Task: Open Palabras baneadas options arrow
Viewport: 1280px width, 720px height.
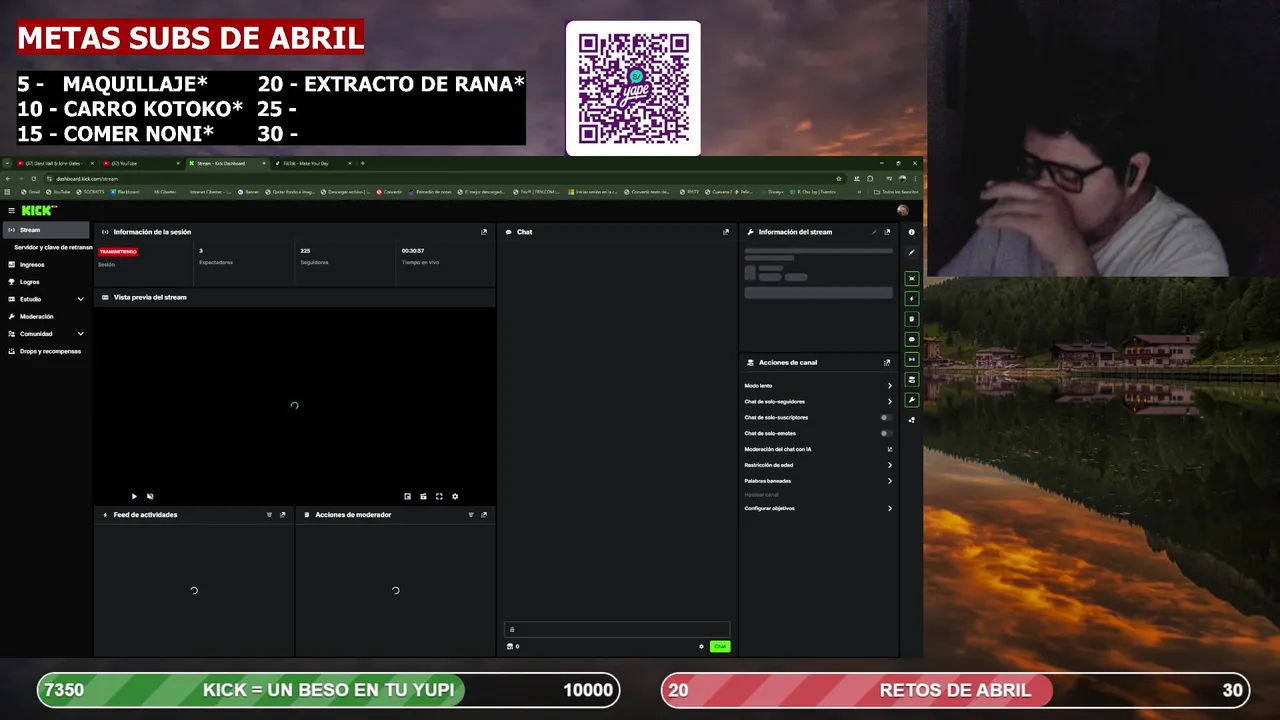Action: point(889,481)
